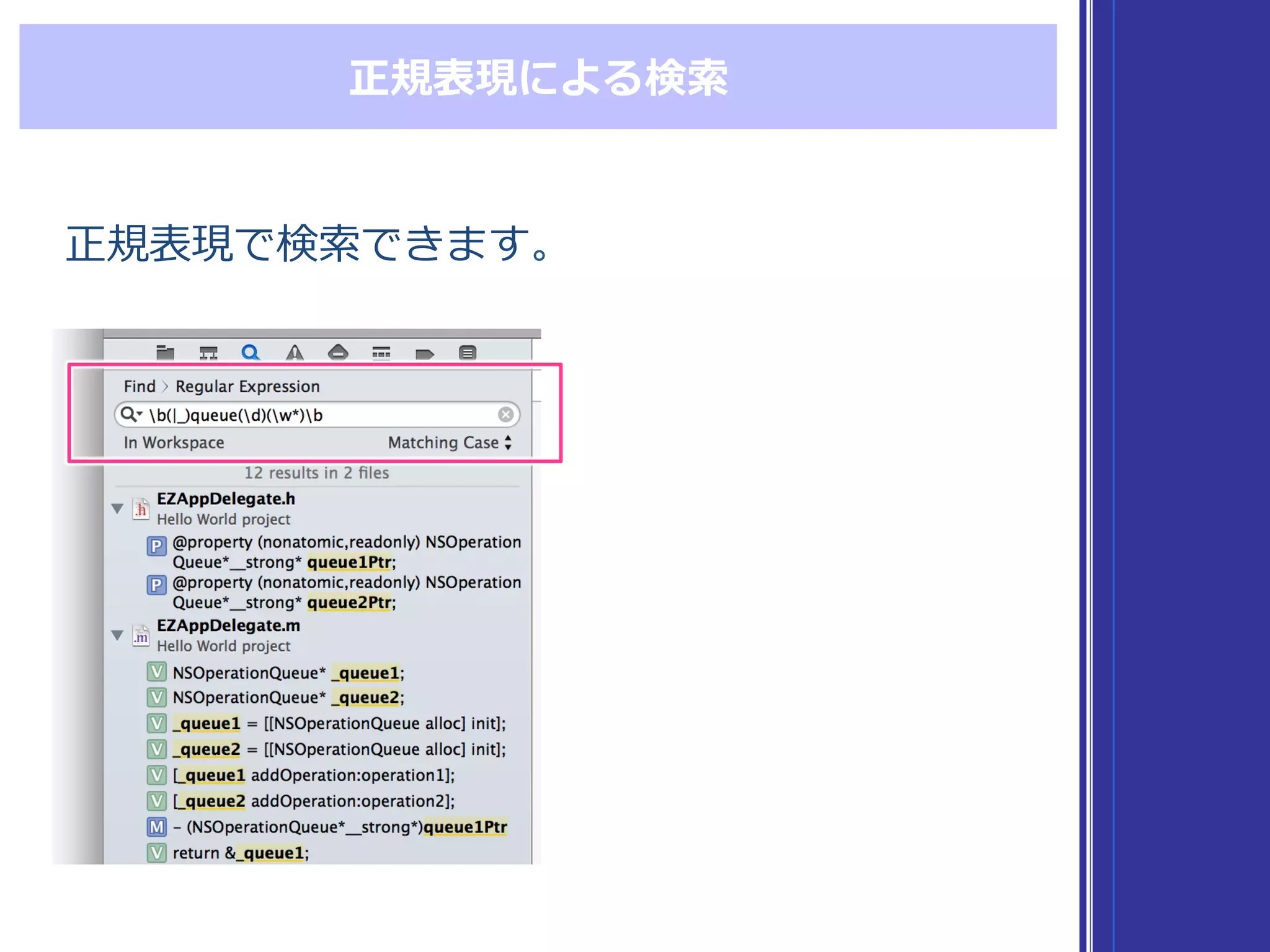Click Regular Expression search type
Viewport: 1270px width, 952px height.
click(x=247, y=387)
